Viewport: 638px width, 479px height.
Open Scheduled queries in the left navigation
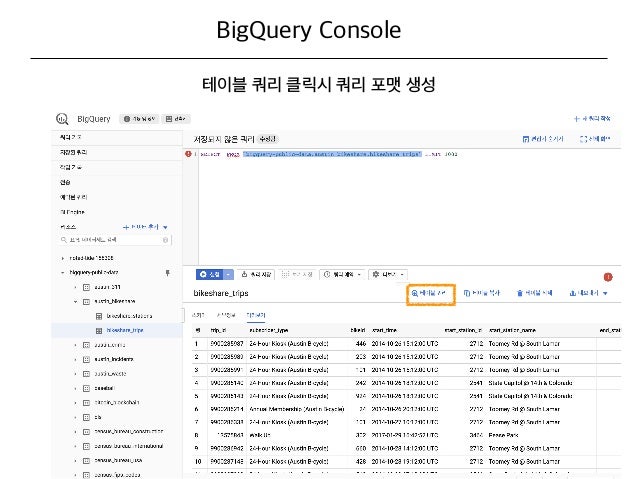(x=73, y=197)
